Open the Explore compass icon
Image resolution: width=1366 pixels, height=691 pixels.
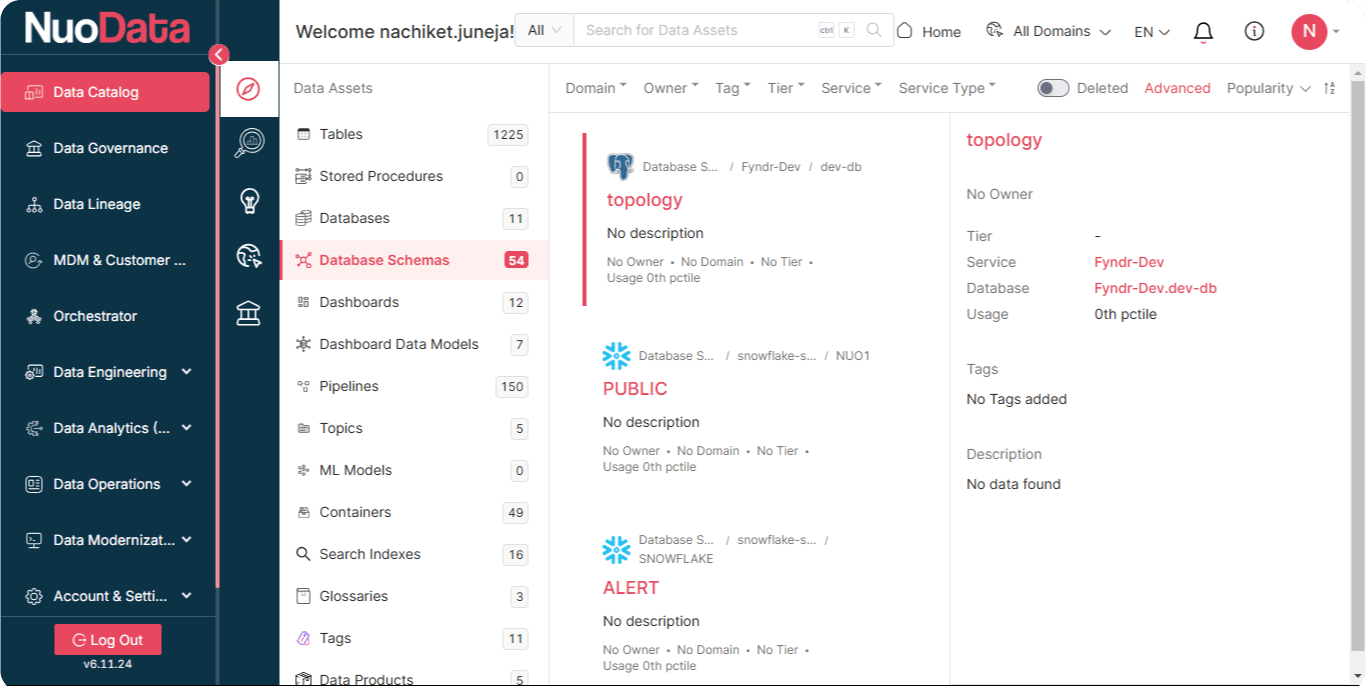[x=248, y=89]
